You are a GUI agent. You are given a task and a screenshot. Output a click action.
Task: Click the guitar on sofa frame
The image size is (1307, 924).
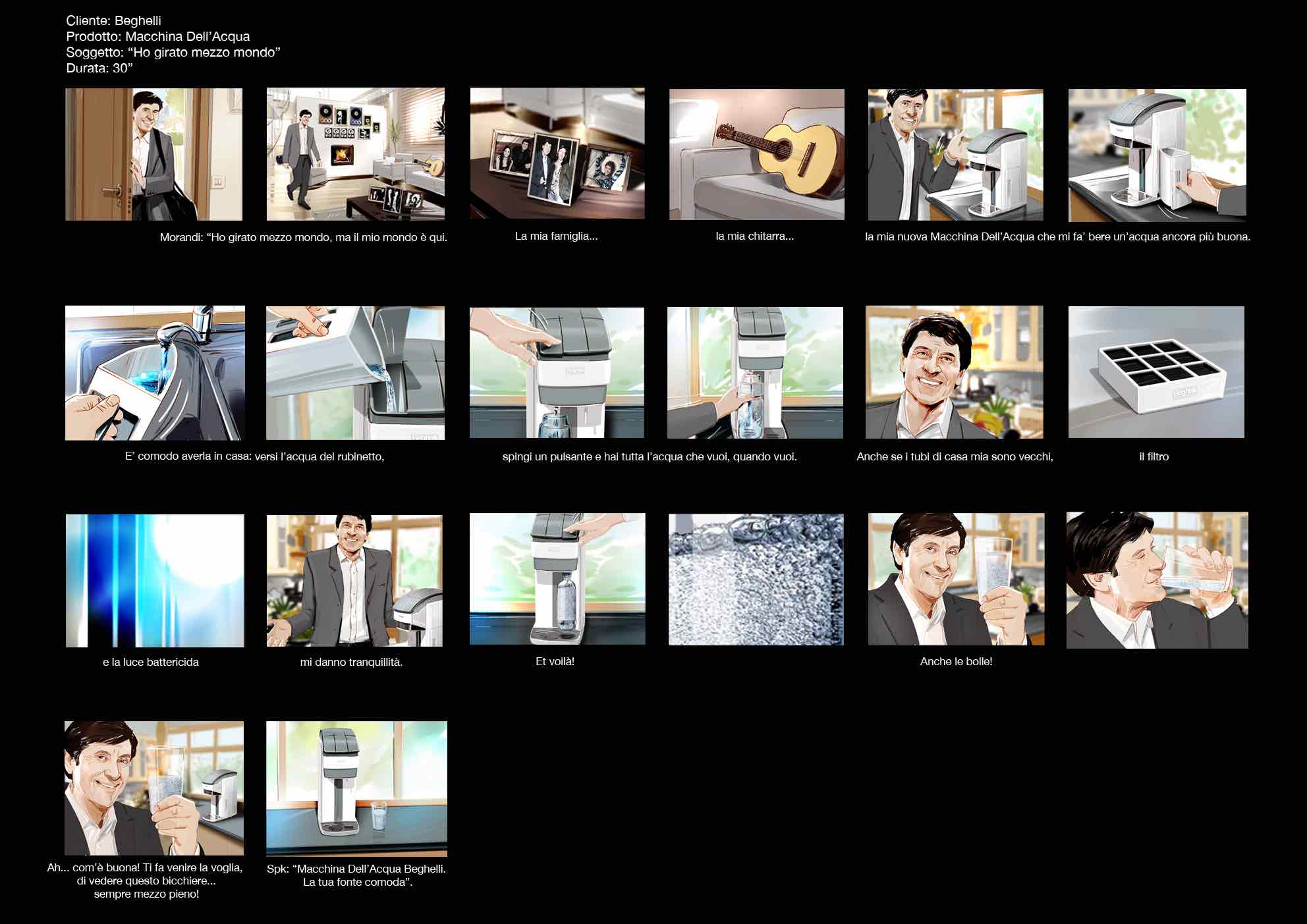coord(756,154)
